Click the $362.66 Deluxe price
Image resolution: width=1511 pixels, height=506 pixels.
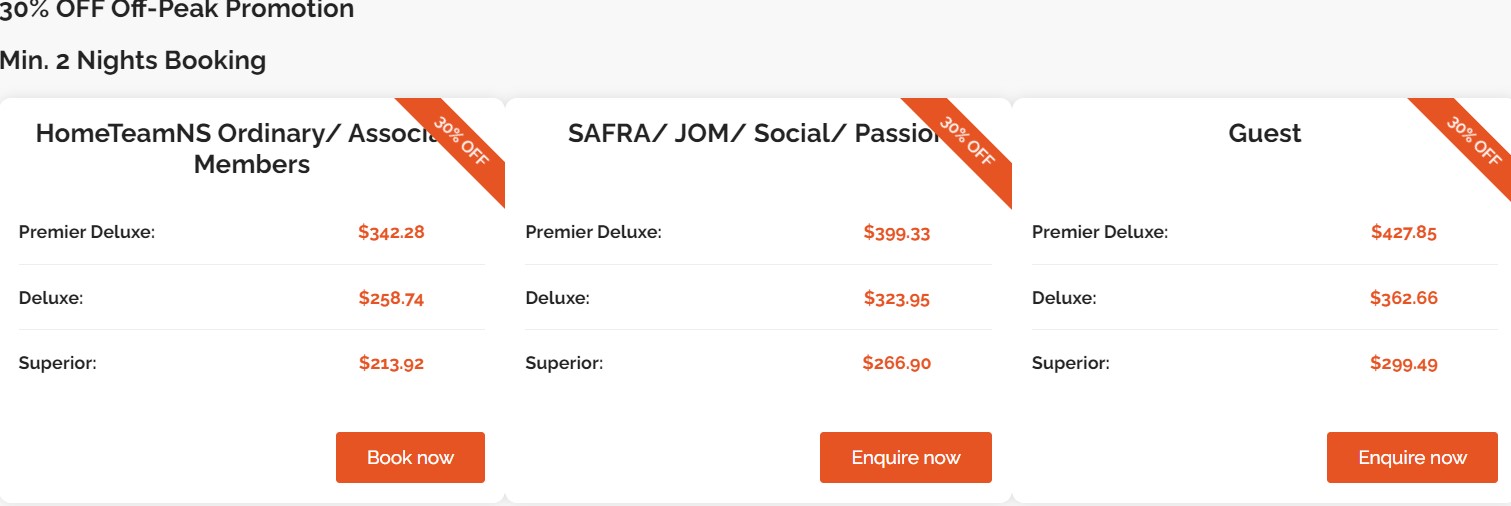pyautogui.click(x=1404, y=298)
